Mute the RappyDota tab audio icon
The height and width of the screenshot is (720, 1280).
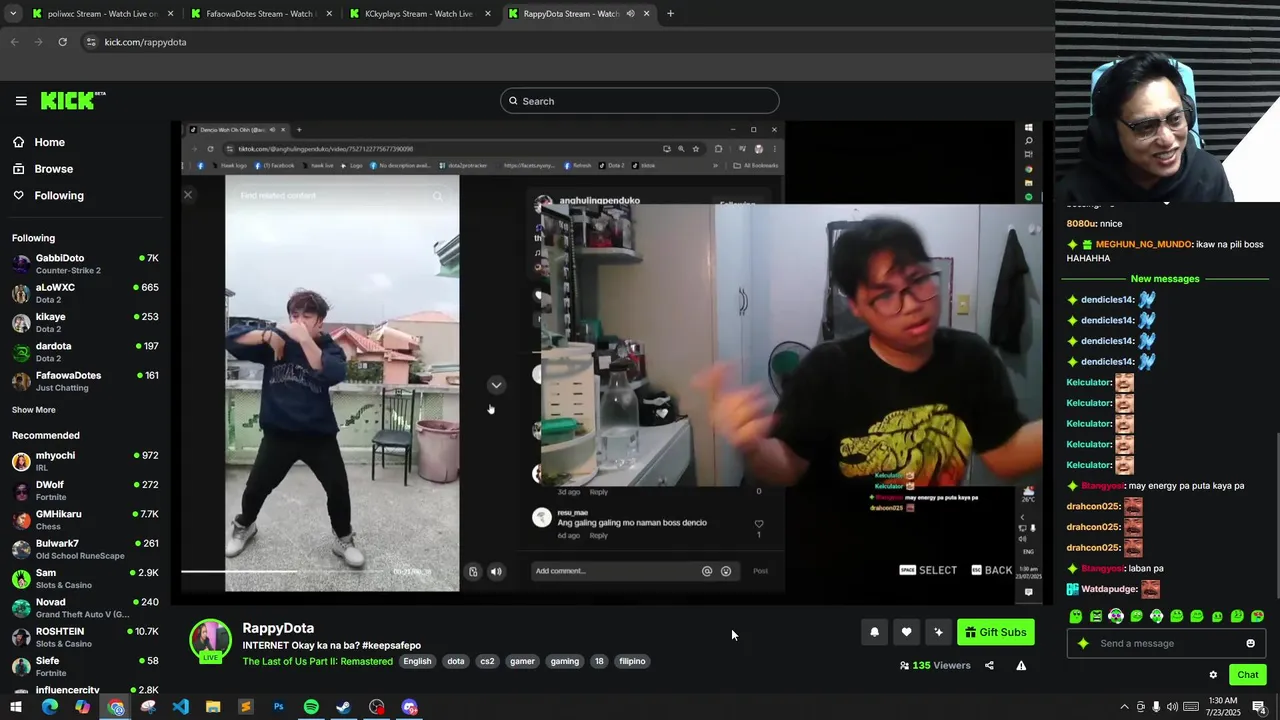pos(630,14)
